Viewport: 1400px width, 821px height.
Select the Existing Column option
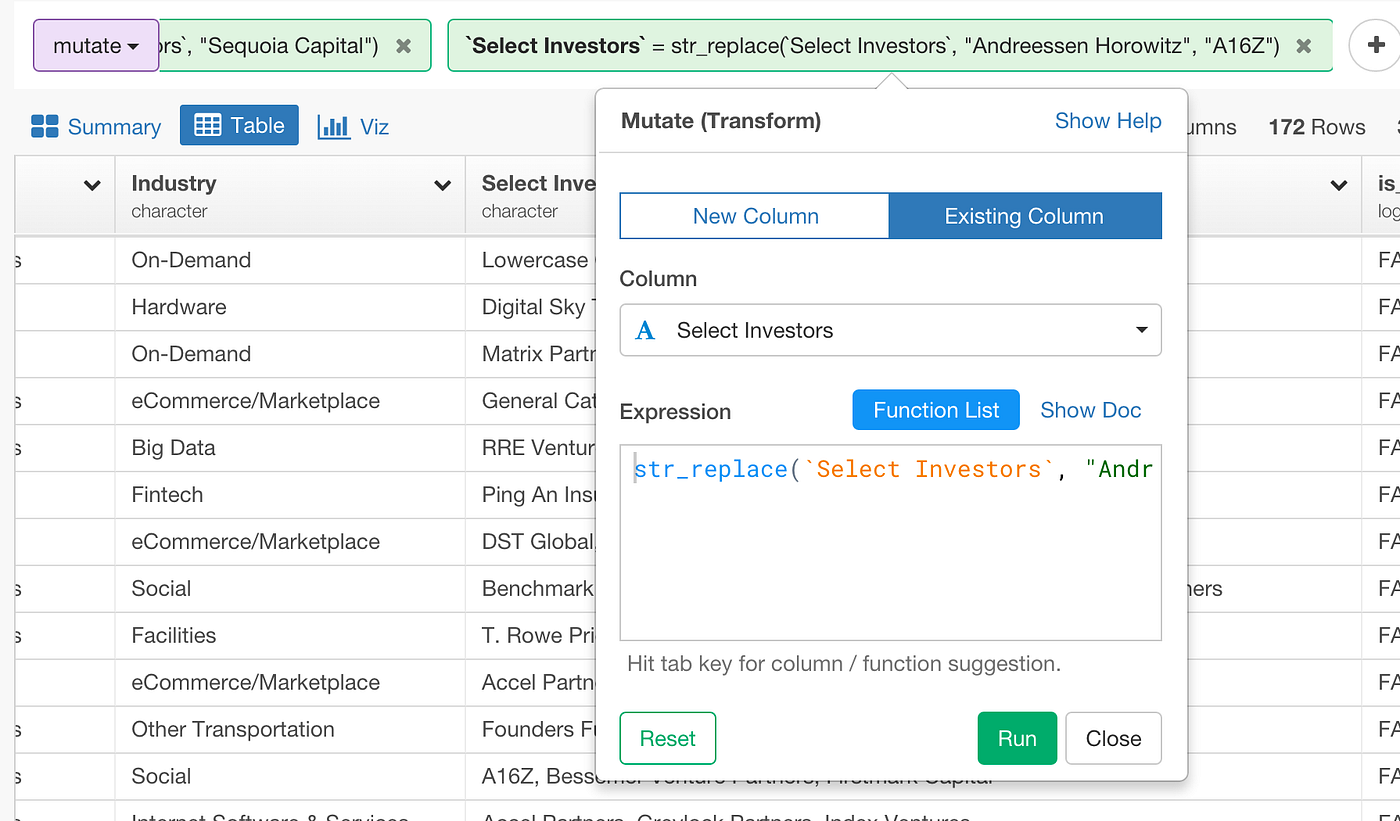[1024, 216]
